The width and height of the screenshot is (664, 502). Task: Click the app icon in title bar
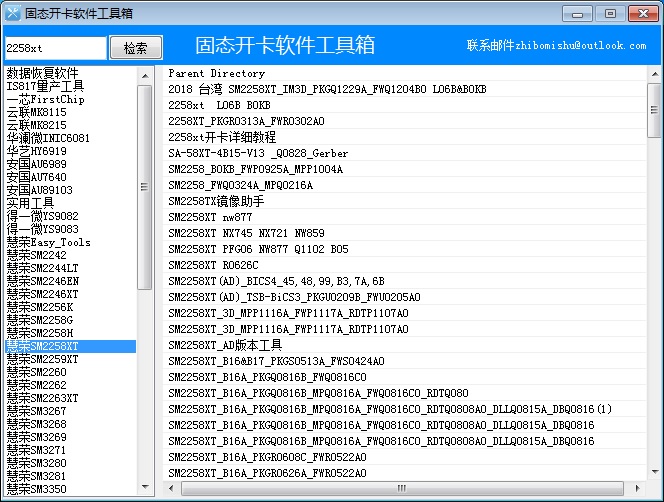(12, 13)
